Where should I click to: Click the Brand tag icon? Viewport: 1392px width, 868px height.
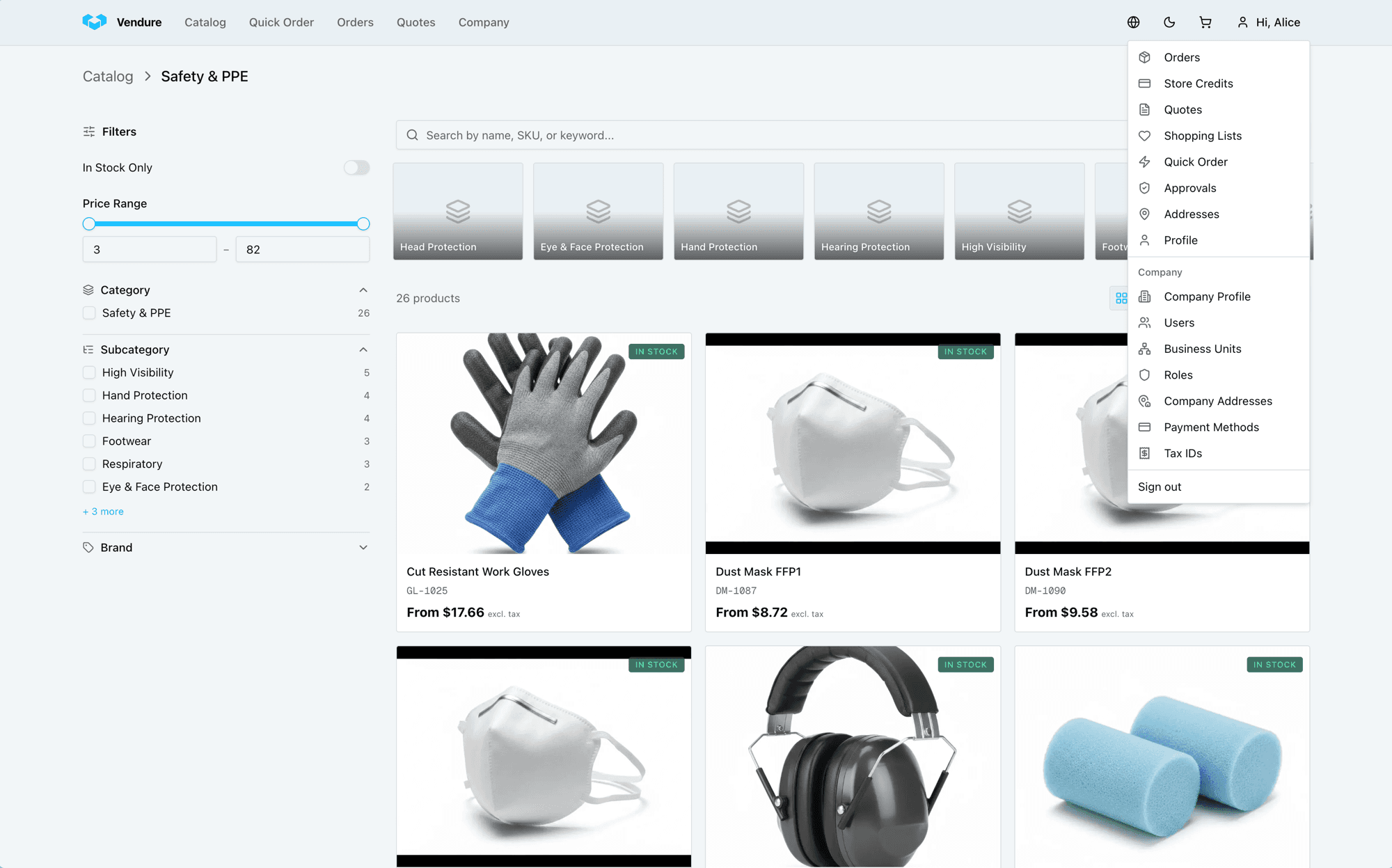[x=88, y=547]
